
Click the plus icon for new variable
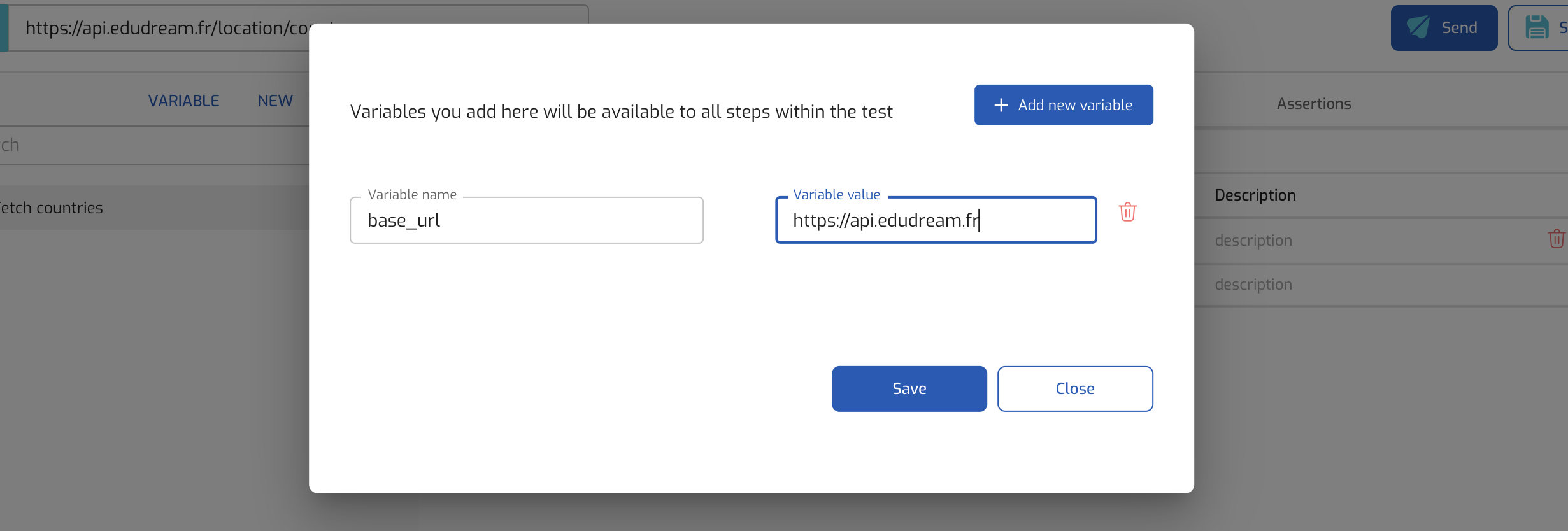[x=1001, y=105]
